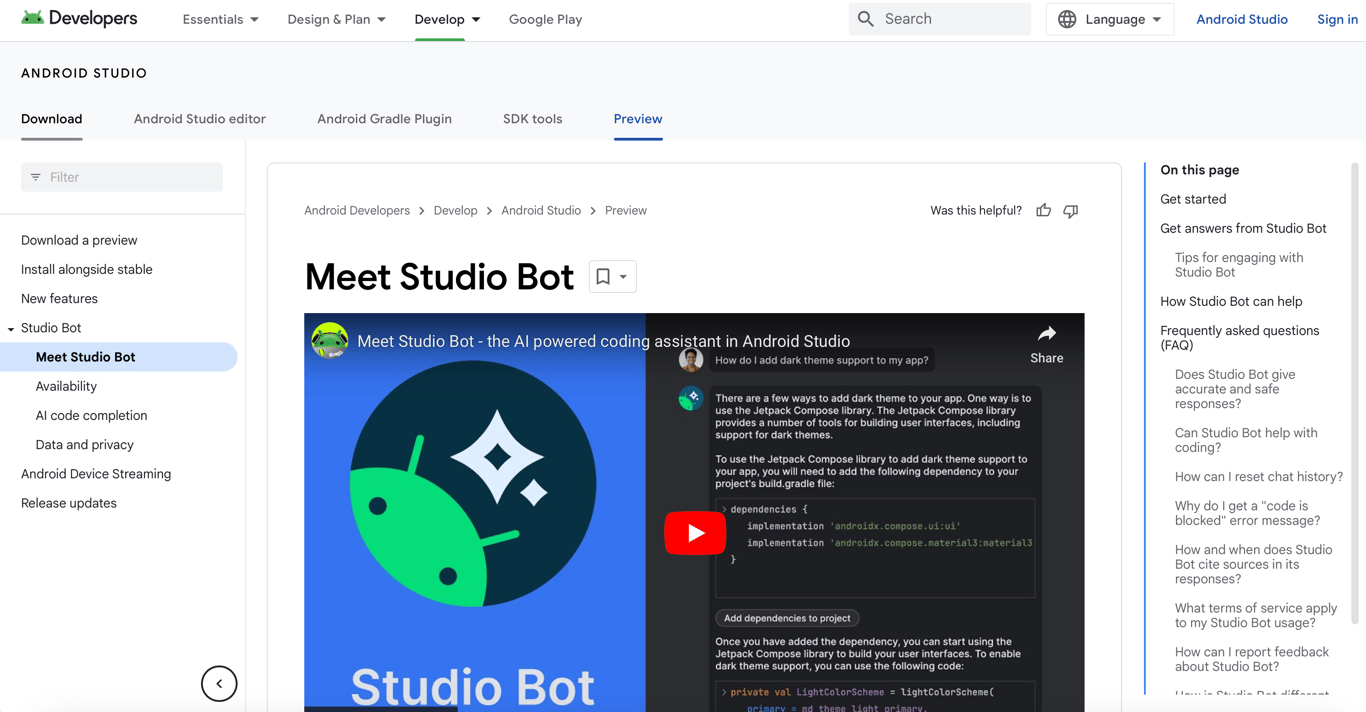Open the language globe icon

coord(1065,19)
